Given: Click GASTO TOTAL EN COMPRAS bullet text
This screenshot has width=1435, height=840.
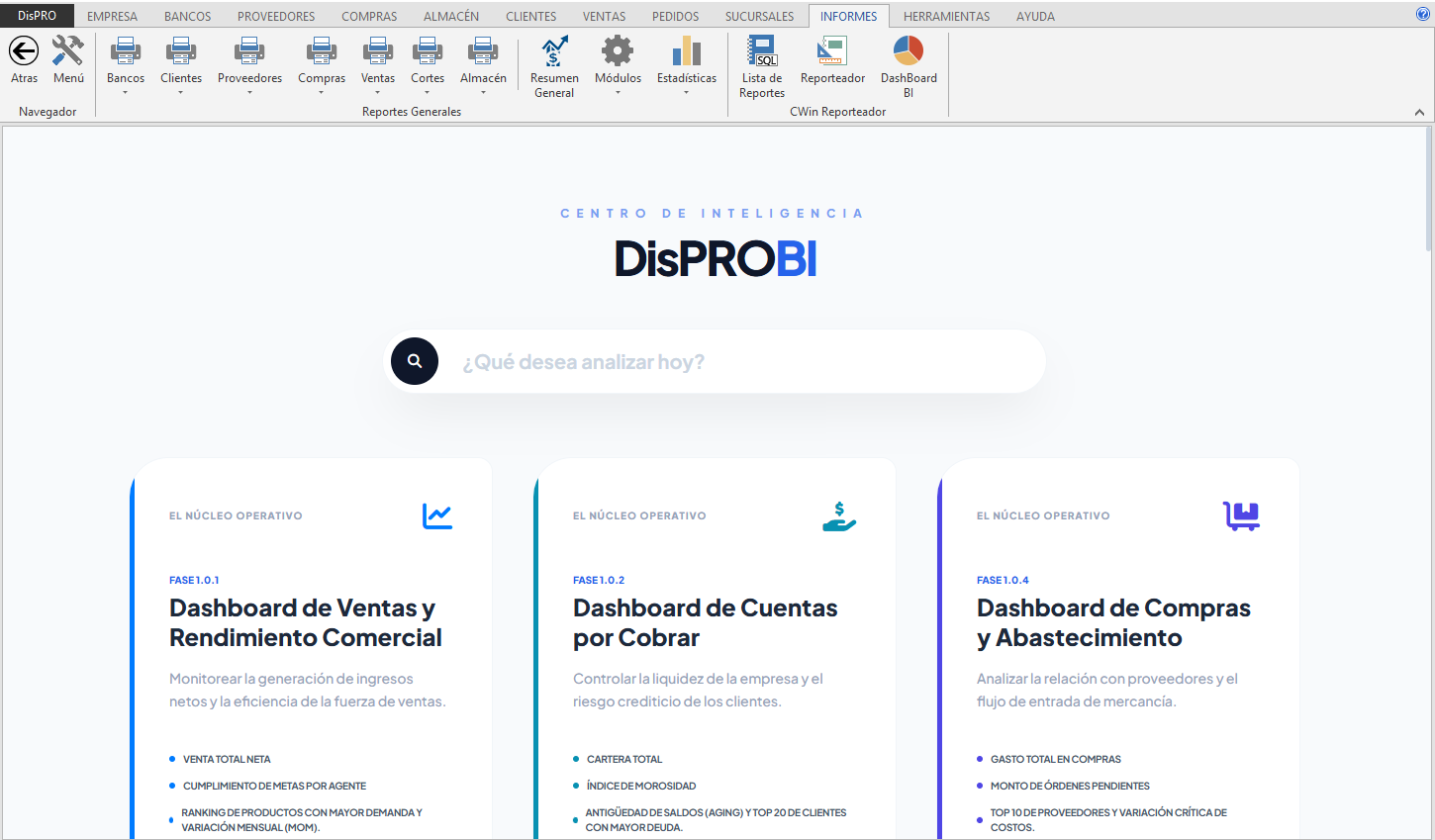Looking at the screenshot, I should pyautogui.click(x=1056, y=759).
